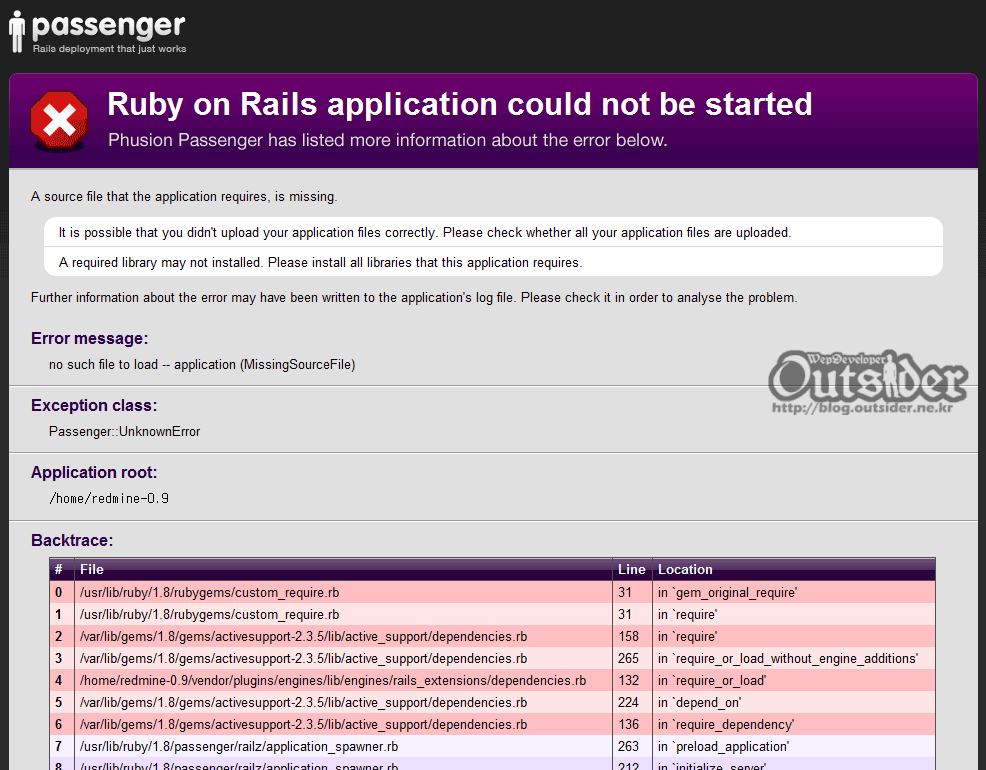Image resolution: width=986 pixels, height=770 pixels.
Task: Click the passenger brand name text
Action: pos(108,26)
